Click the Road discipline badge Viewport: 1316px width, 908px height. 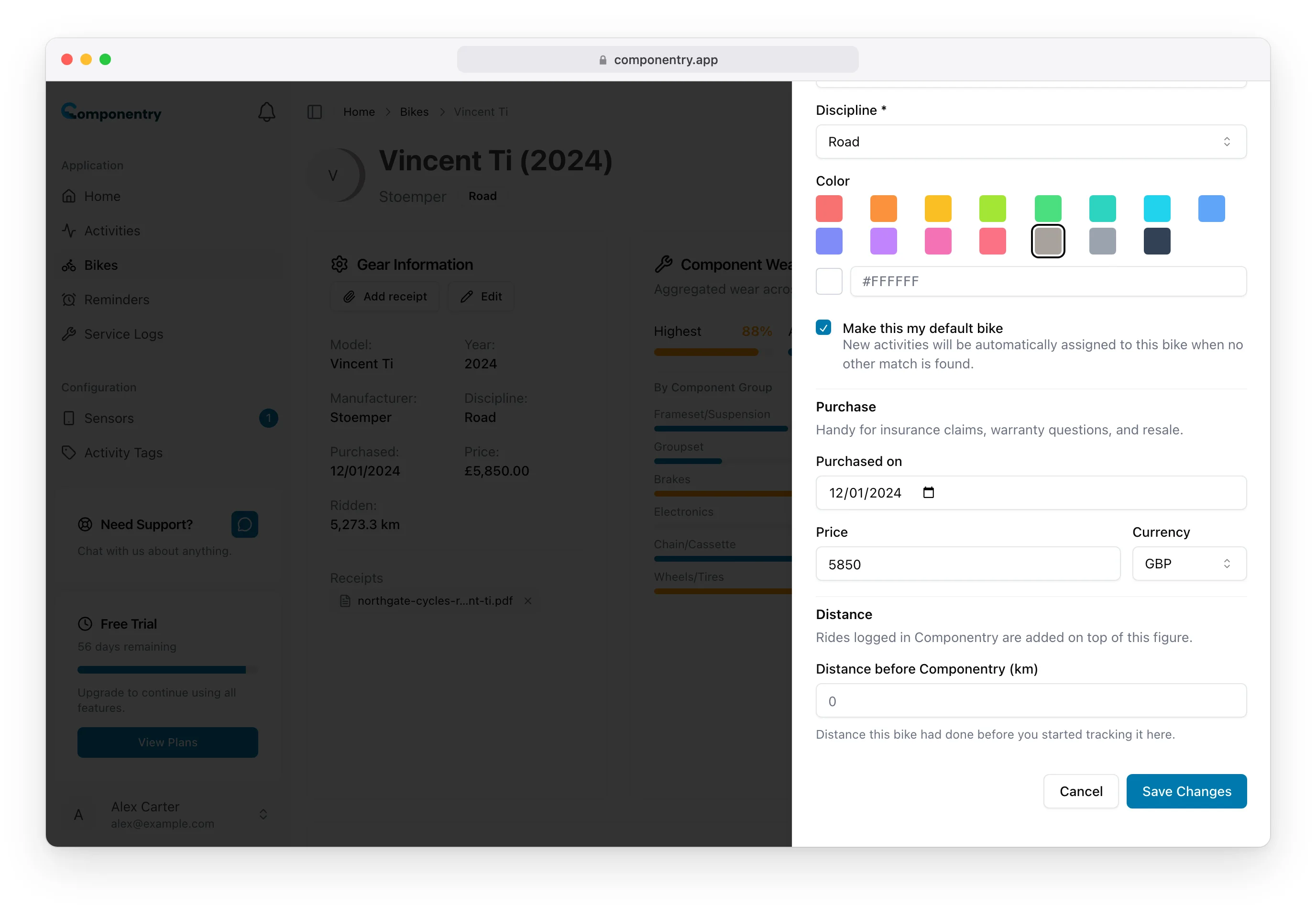(483, 196)
